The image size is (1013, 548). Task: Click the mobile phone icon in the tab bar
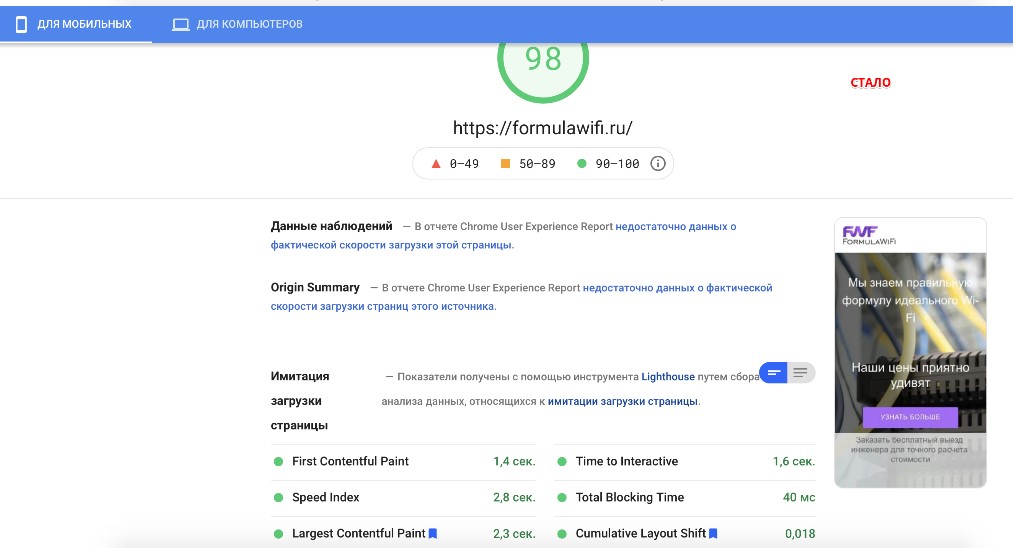(x=21, y=25)
